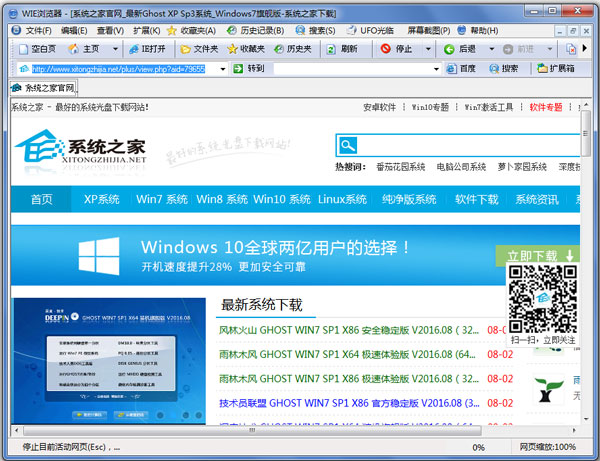600x461 pixels.
Task: Expand the forward button dropdown arrow
Action: 550,49
